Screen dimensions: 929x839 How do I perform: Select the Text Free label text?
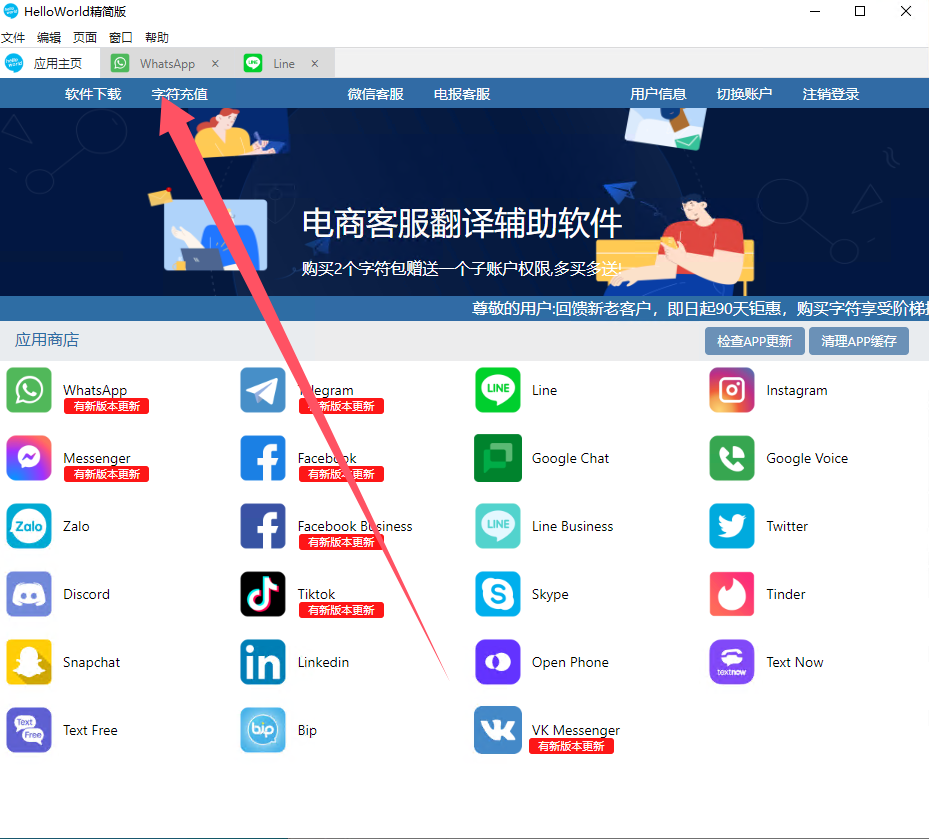pos(90,730)
